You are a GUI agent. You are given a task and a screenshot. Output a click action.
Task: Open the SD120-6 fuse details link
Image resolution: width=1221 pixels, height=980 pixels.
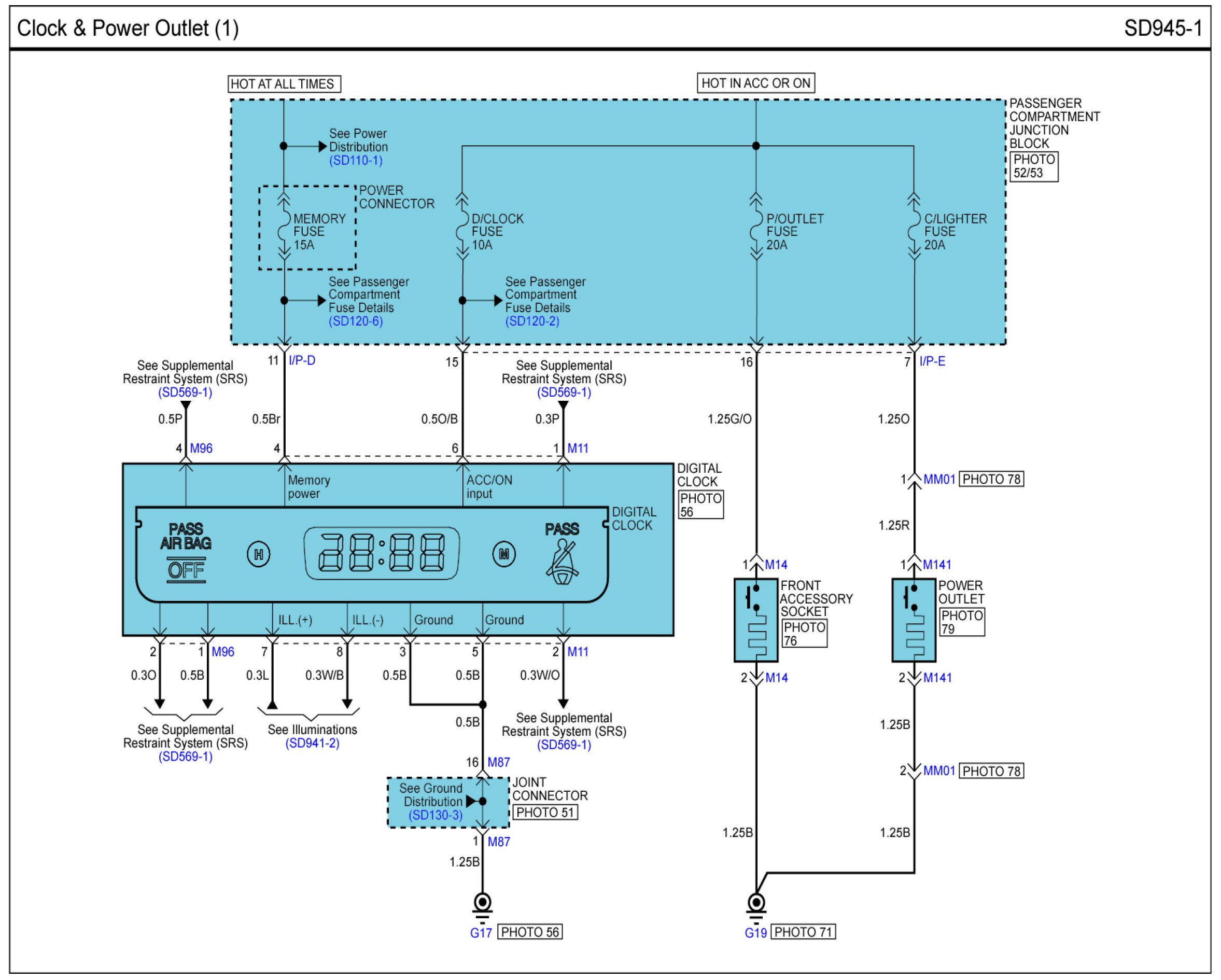[x=356, y=321]
